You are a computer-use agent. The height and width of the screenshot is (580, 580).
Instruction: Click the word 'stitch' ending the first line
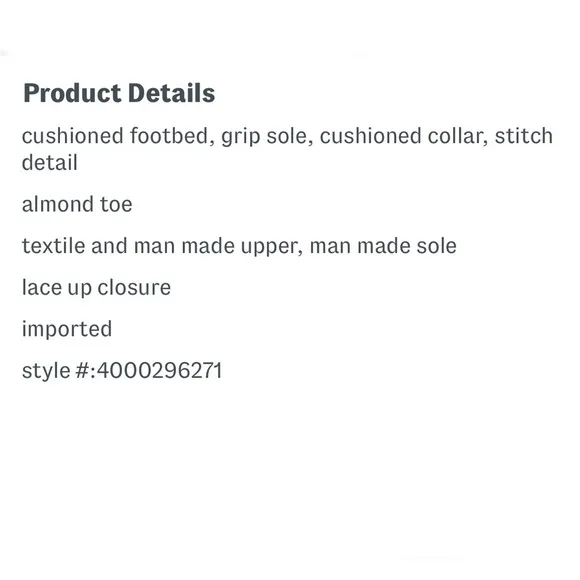tap(524, 136)
